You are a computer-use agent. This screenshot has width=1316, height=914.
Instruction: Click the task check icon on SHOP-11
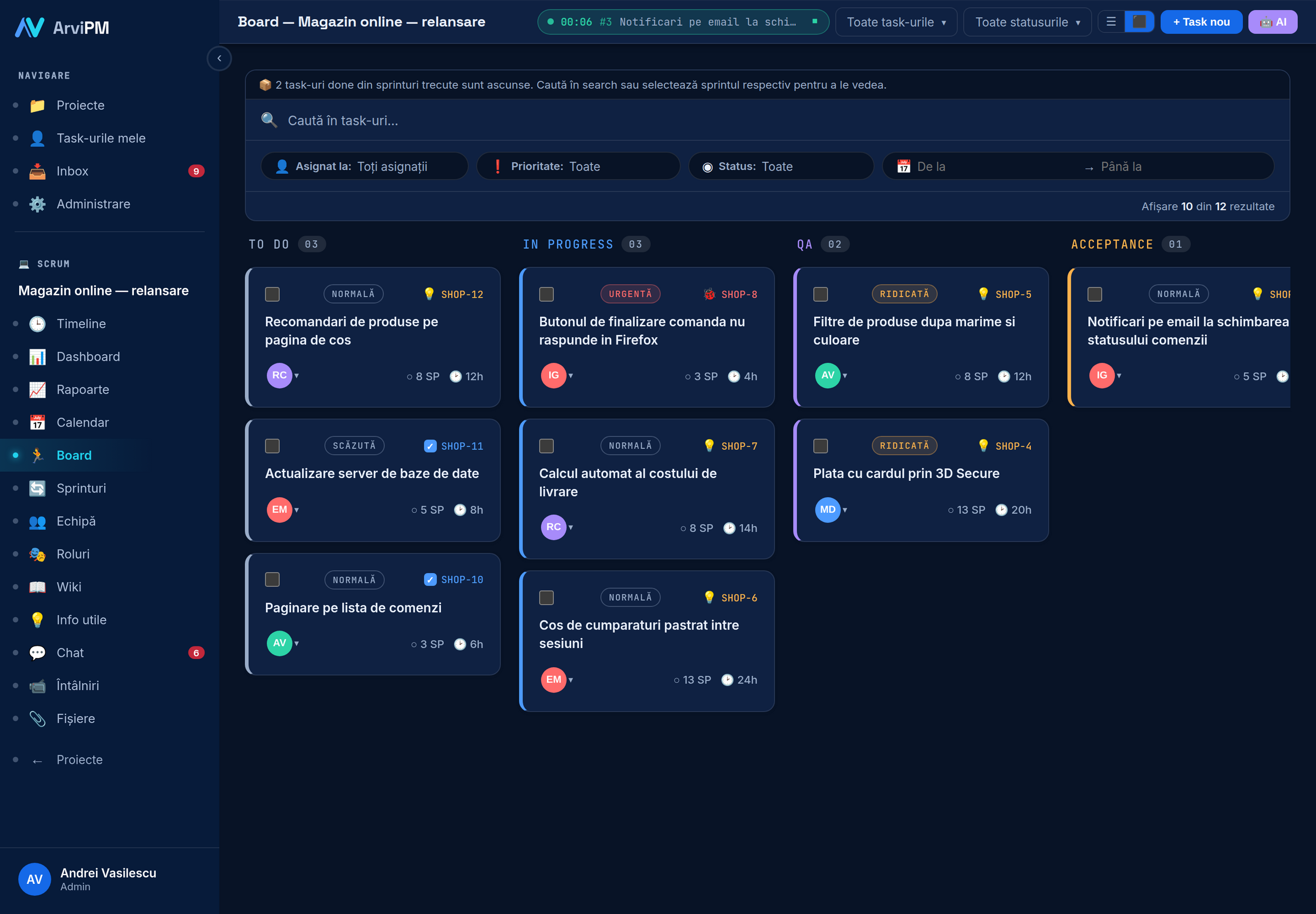pyautogui.click(x=430, y=446)
